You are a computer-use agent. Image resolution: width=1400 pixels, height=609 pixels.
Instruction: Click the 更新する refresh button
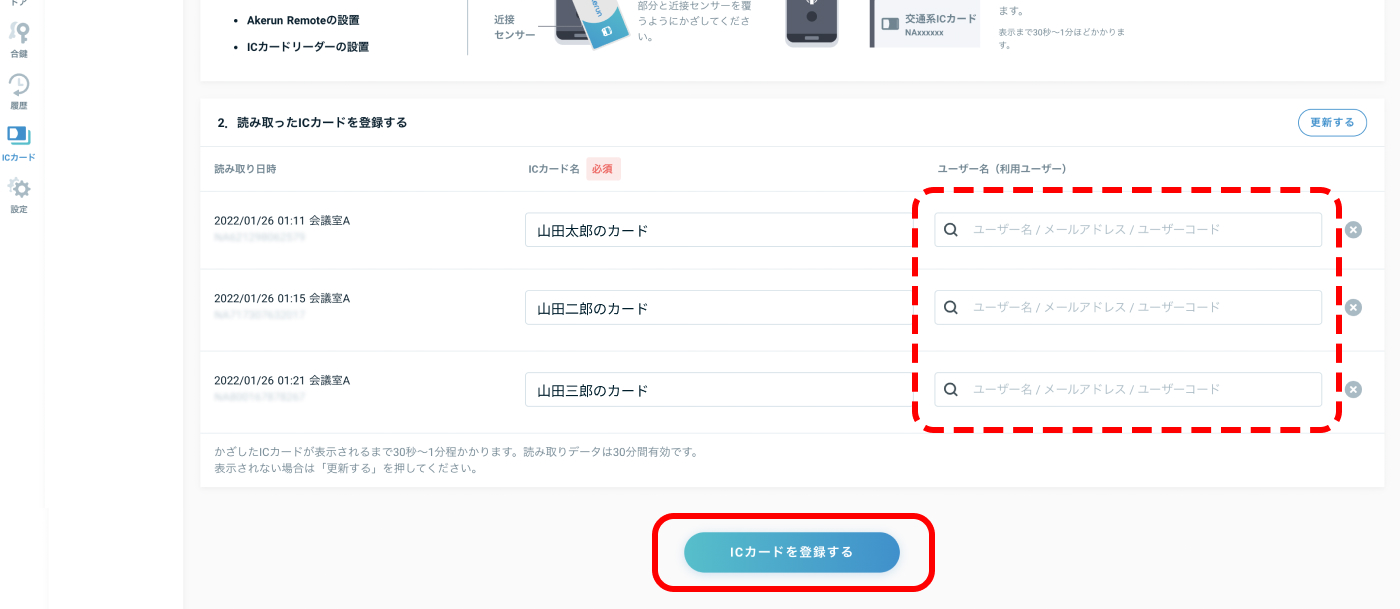click(x=1332, y=122)
